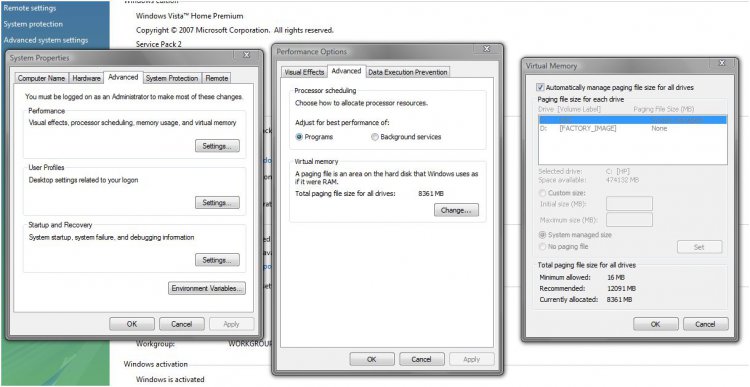Select Programs for processor scheduling

(314, 137)
